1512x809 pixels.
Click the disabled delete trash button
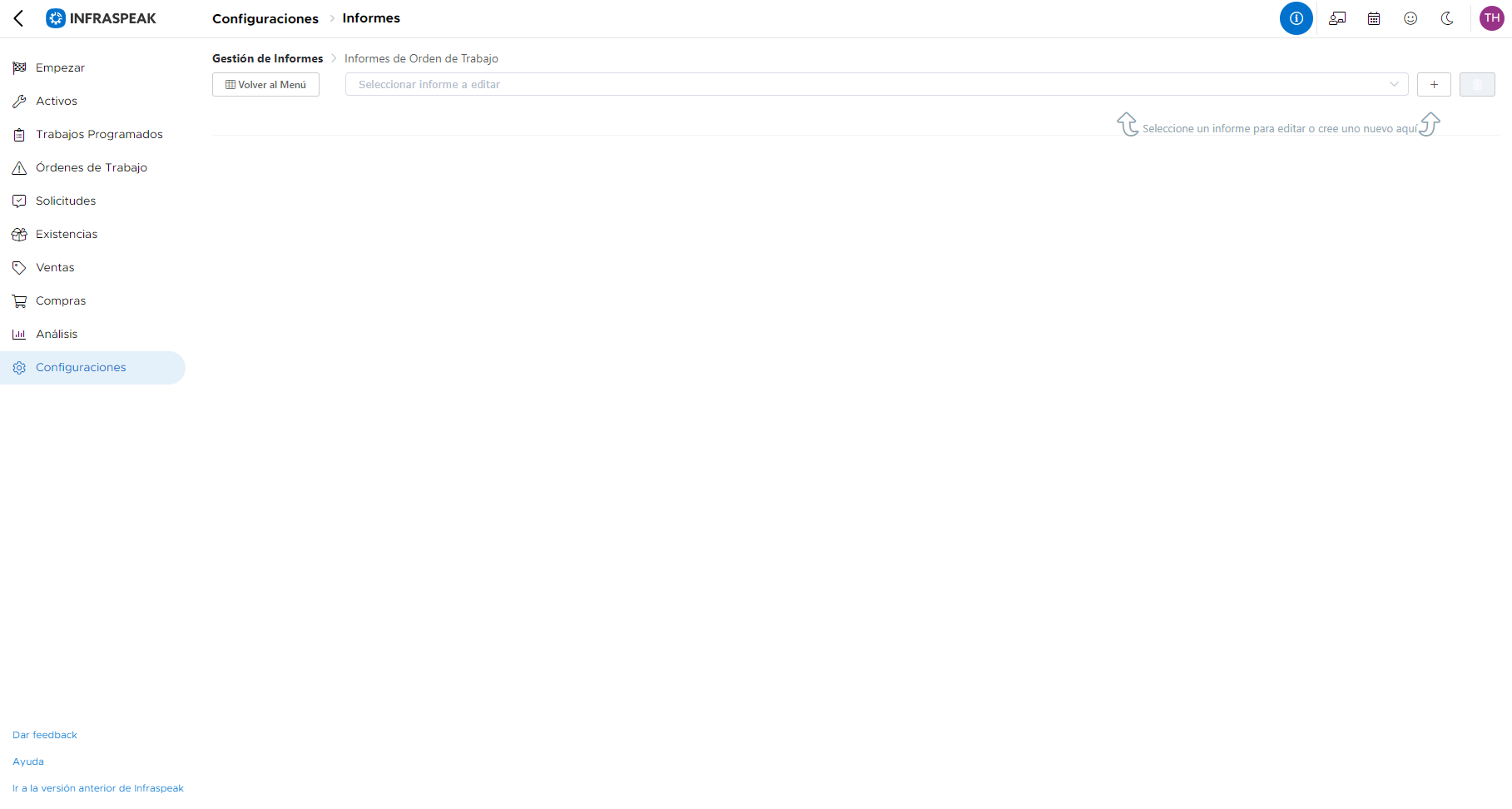[x=1477, y=84]
